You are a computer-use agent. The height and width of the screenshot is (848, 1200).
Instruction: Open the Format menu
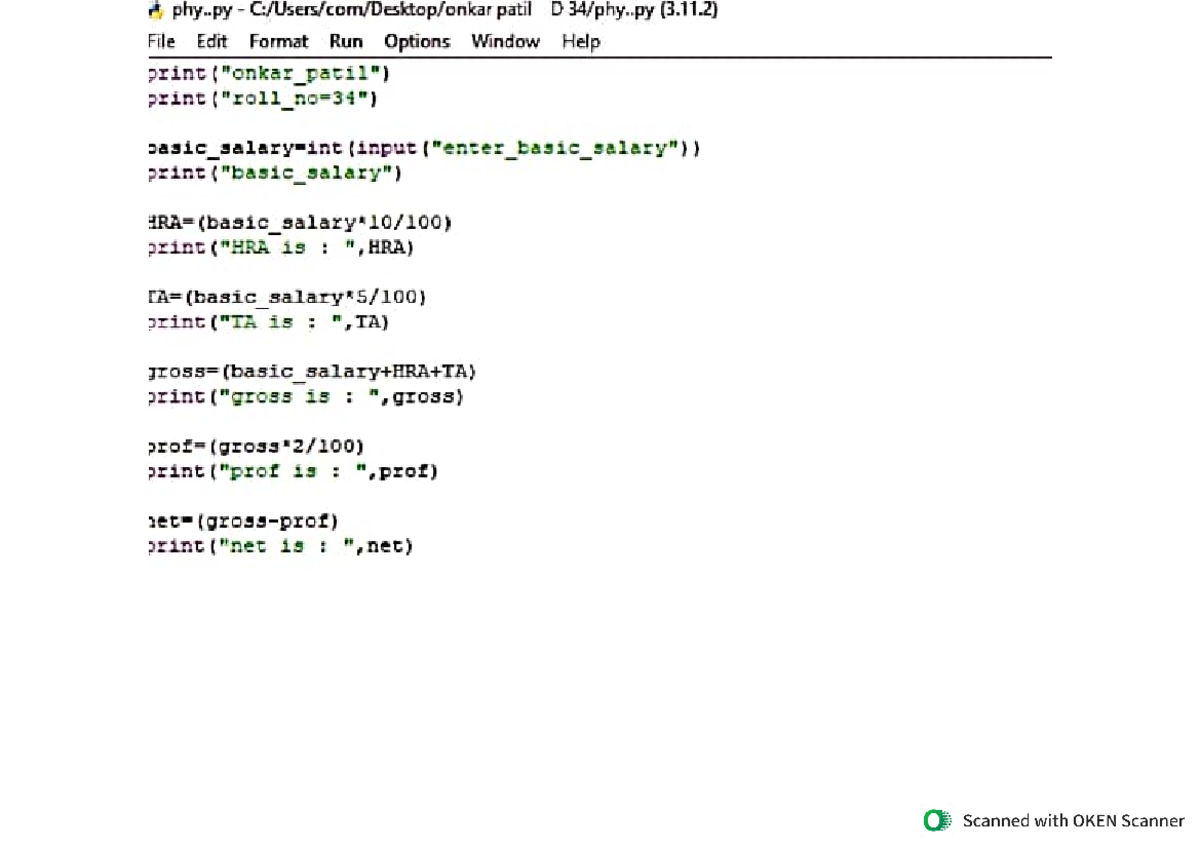(x=278, y=41)
